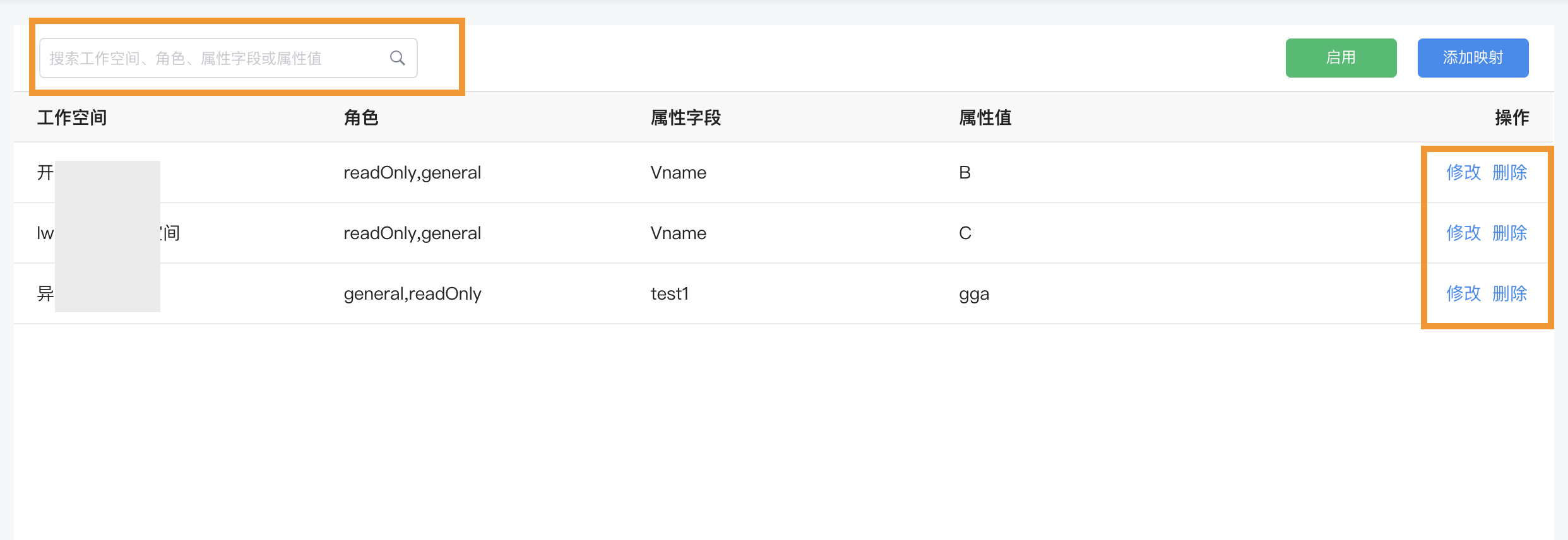Click 删除 for attribute value B

pyautogui.click(x=1509, y=172)
